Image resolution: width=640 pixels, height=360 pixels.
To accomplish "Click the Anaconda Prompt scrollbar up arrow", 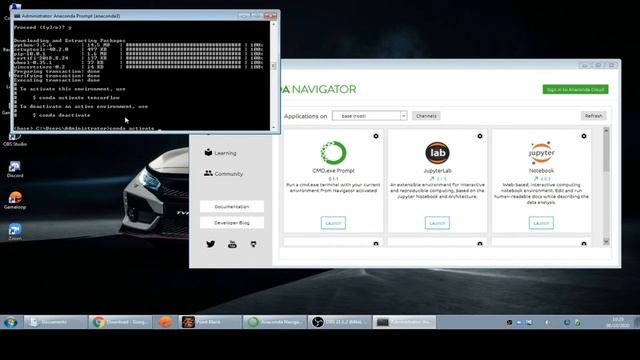I will tap(273, 24).
